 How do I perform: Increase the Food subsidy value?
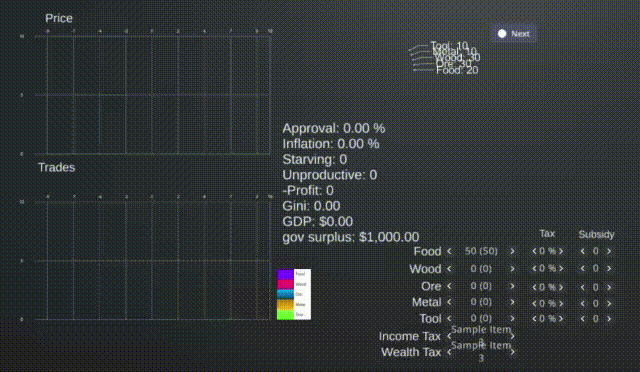[609, 252]
